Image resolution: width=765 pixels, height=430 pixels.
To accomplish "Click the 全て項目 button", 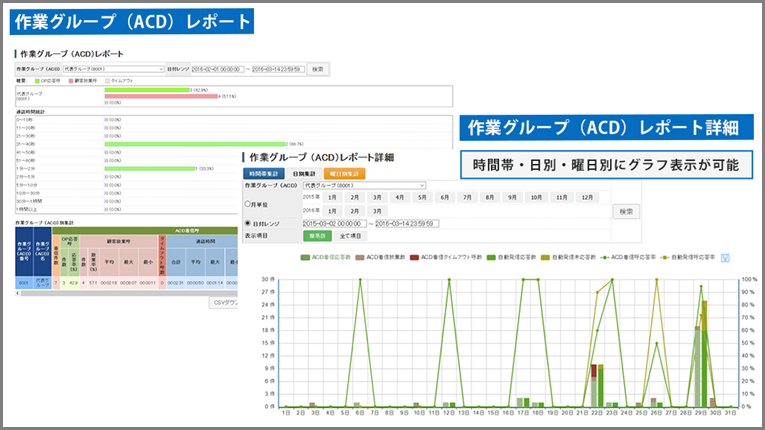I will (352, 236).
